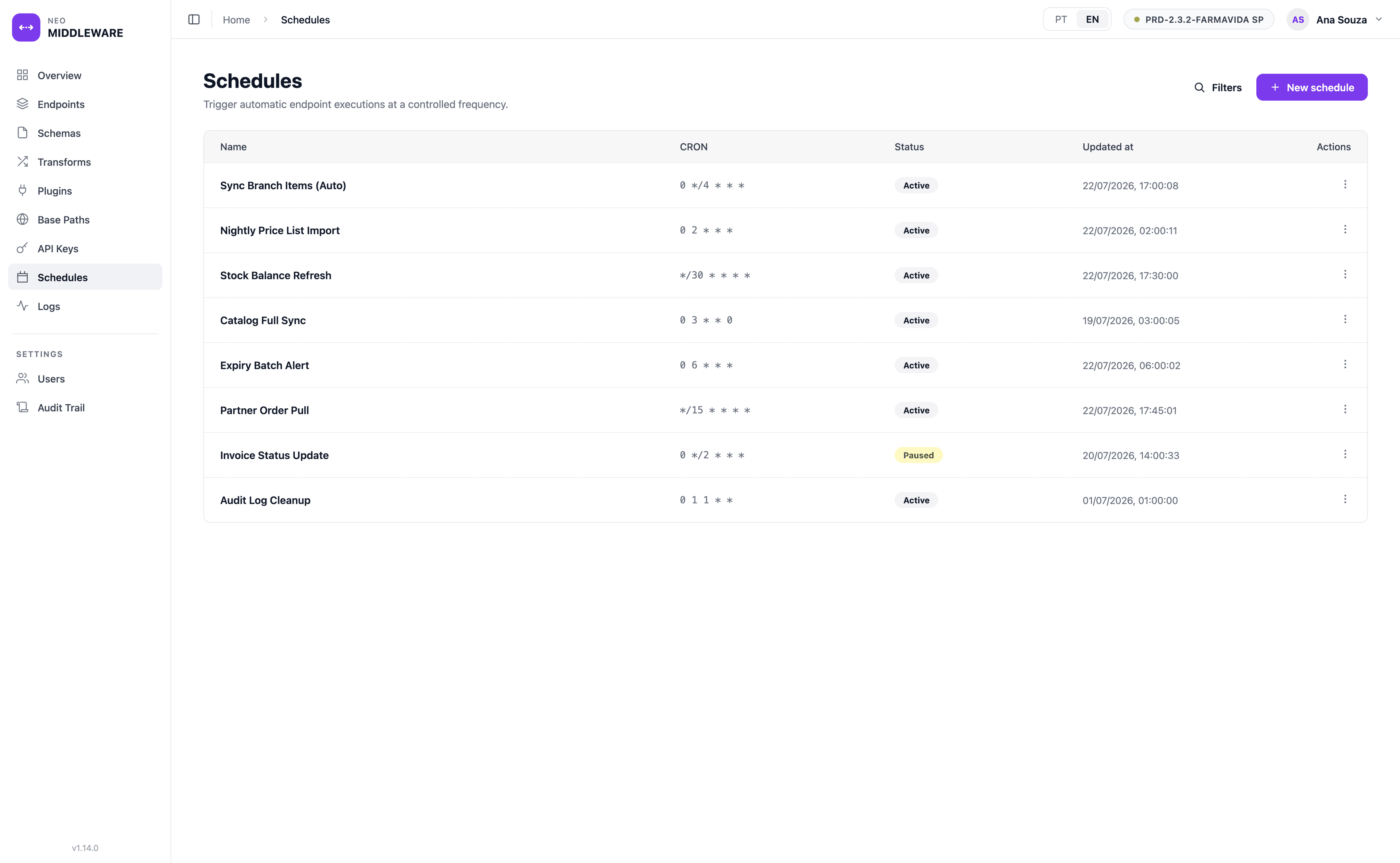Click the Schedules calendar icon
This screenshot has width=1400, height=863.
[x=23, y=277]
